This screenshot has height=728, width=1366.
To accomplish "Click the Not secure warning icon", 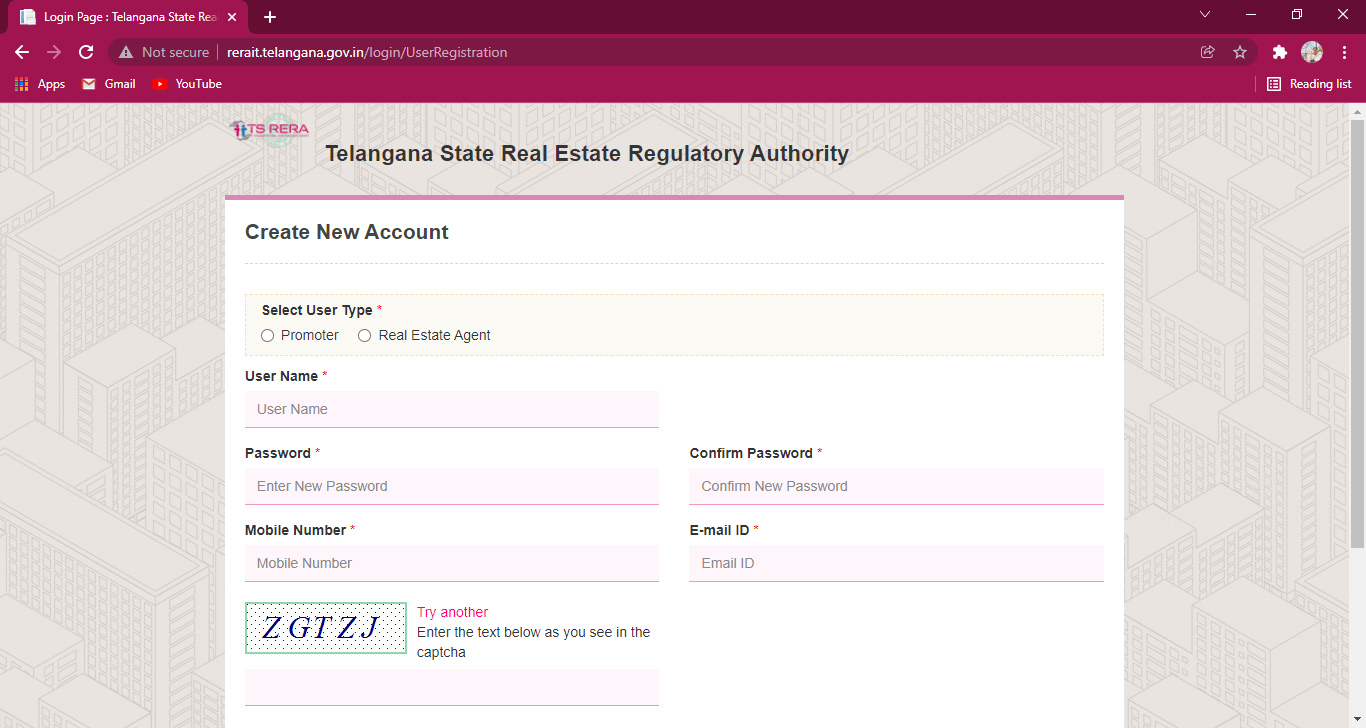I will coord(126,52).
